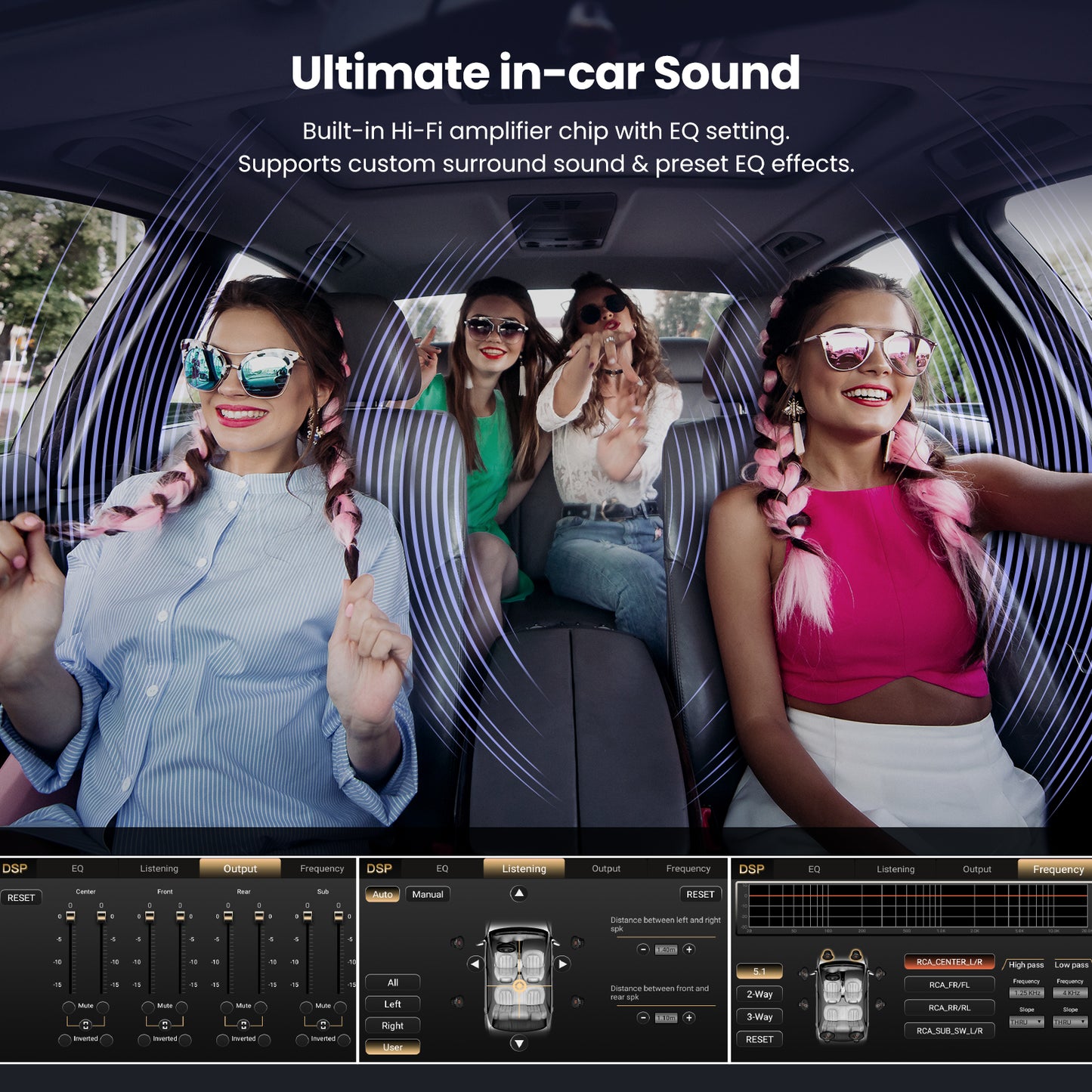Toggle Inverted for the left Front channel

144,1040
